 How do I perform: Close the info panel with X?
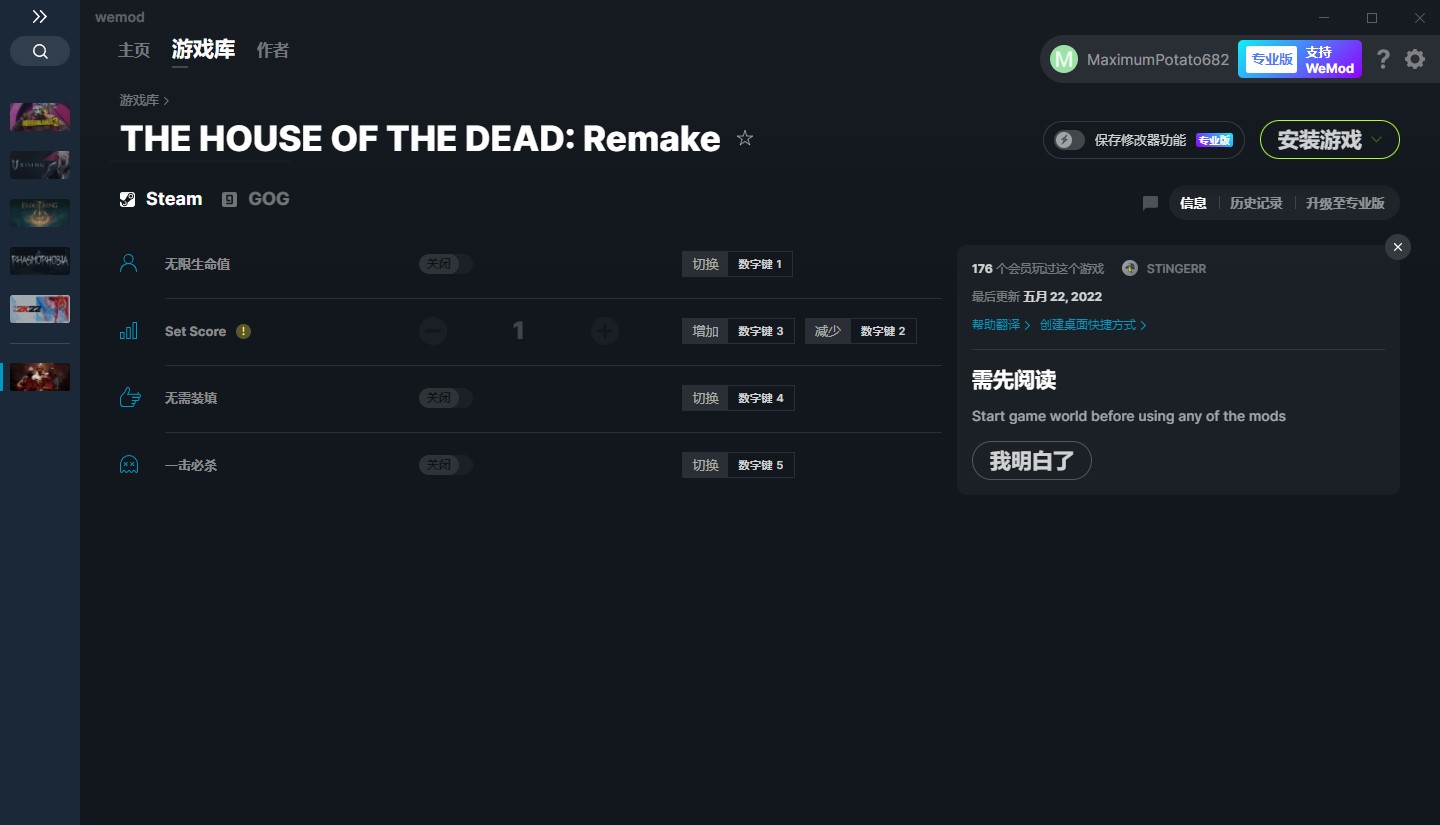tap(1398, 247)
